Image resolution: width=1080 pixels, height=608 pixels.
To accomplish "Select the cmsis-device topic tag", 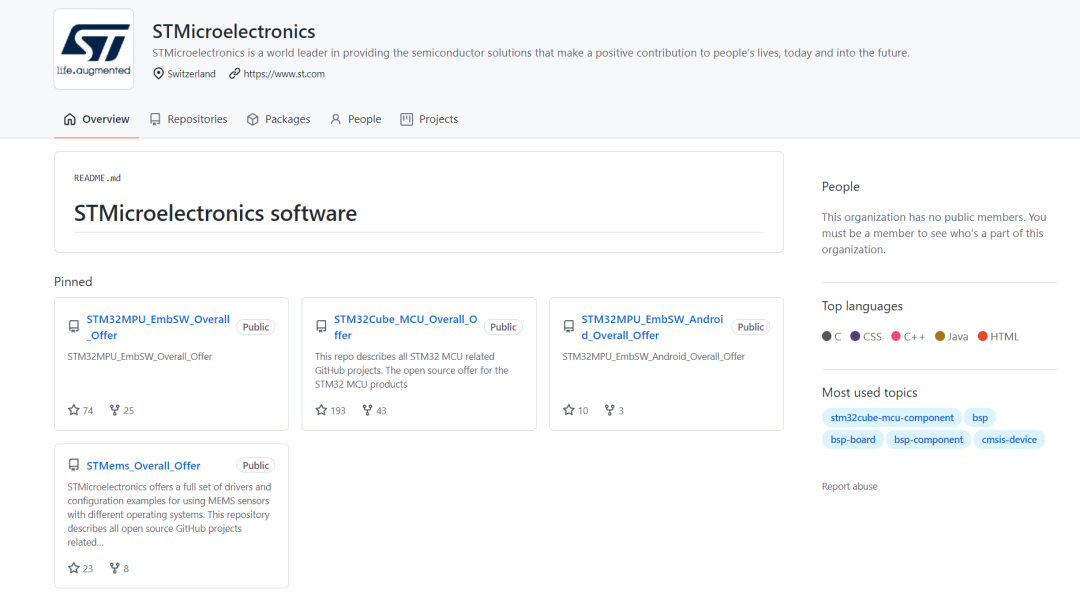I will point(1009,439).
